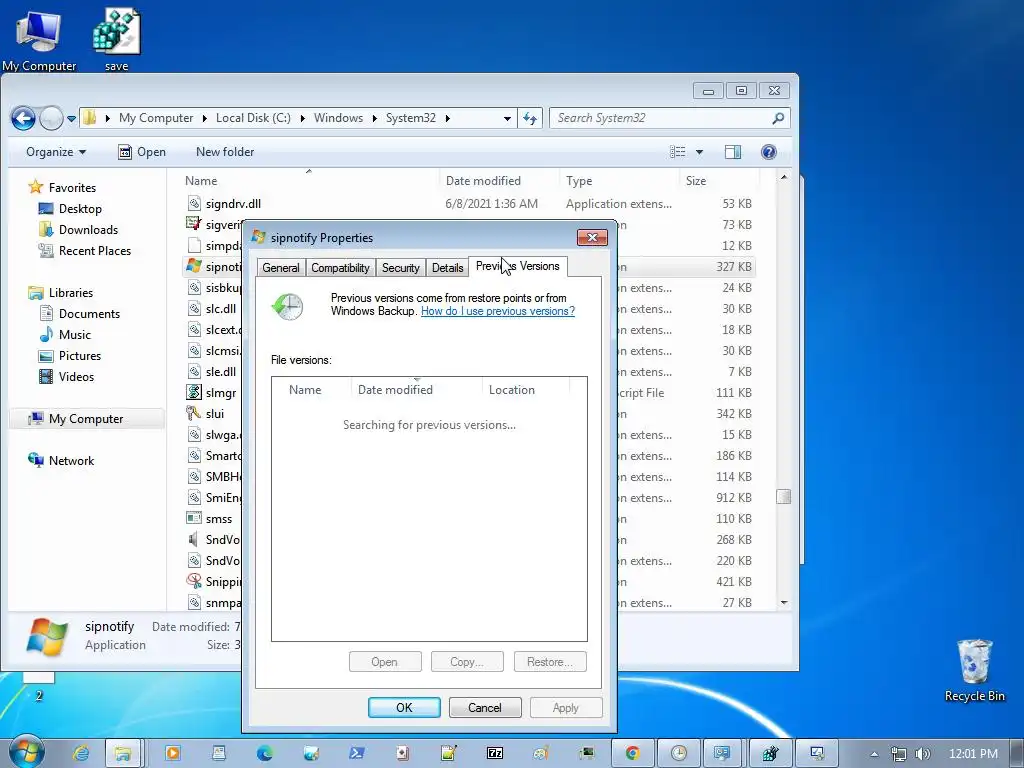Open 'How do I use previous versions?' link
The height and width of the screenshot is (768, 1024).
[498, 311]
